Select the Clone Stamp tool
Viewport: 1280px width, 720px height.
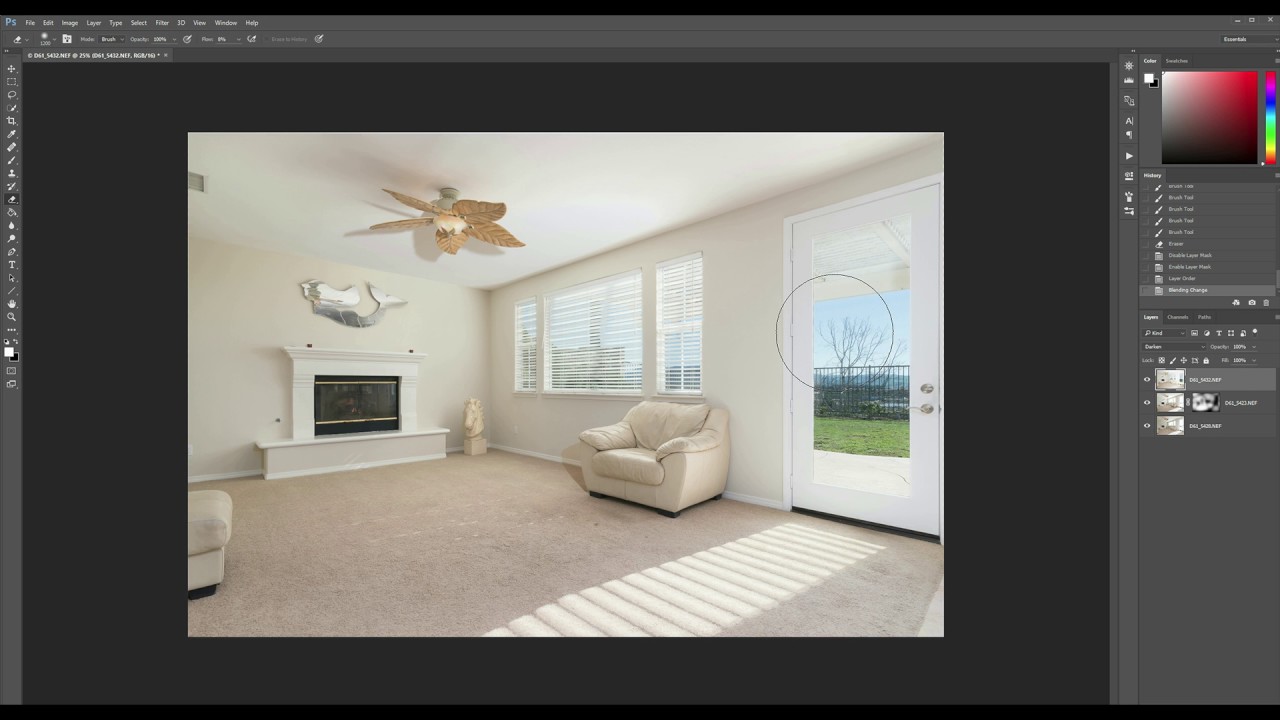click(x=11, y=173)
